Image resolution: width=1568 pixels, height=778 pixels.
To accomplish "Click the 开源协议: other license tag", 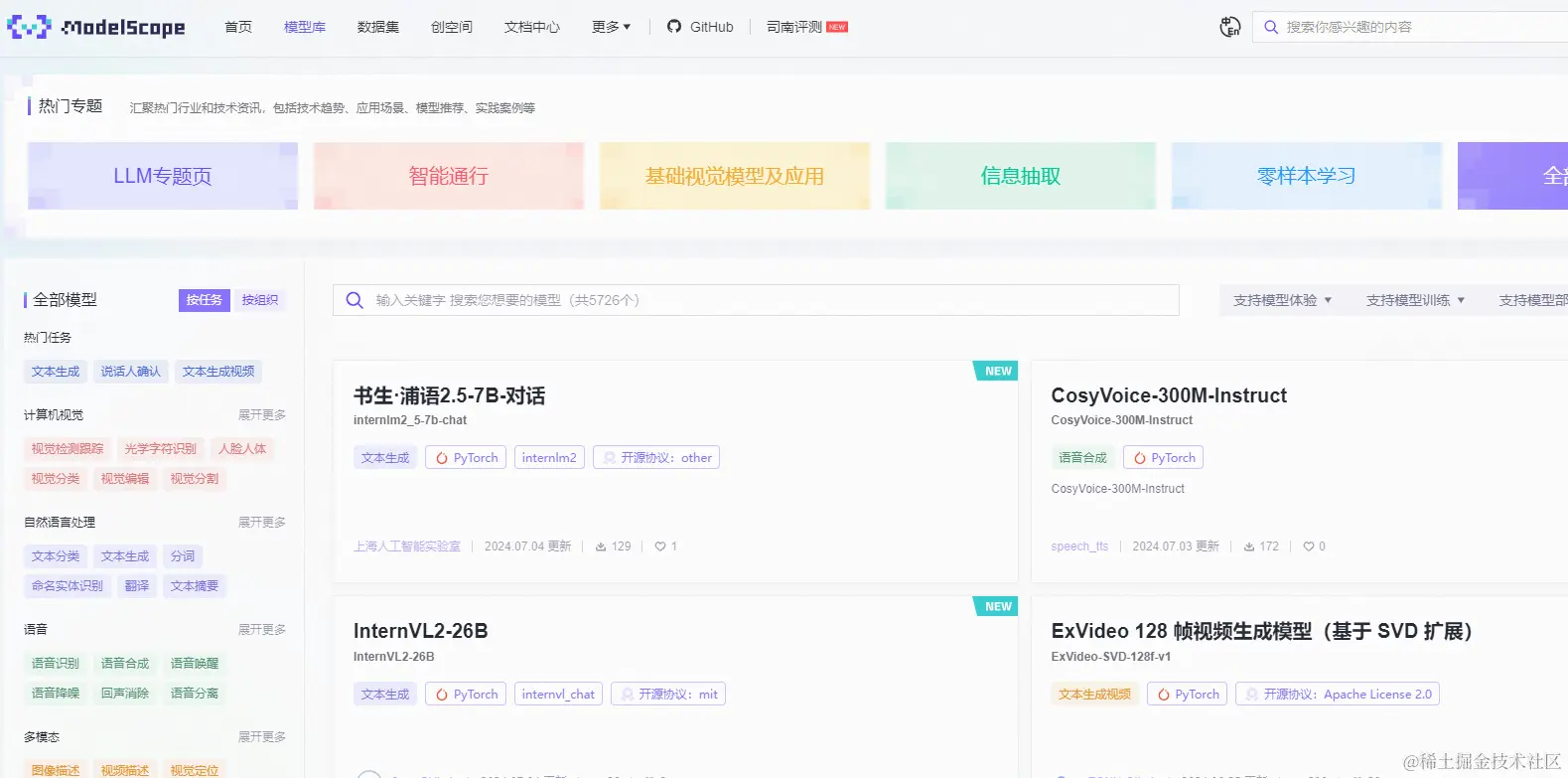I will click(x=656, y=458).
